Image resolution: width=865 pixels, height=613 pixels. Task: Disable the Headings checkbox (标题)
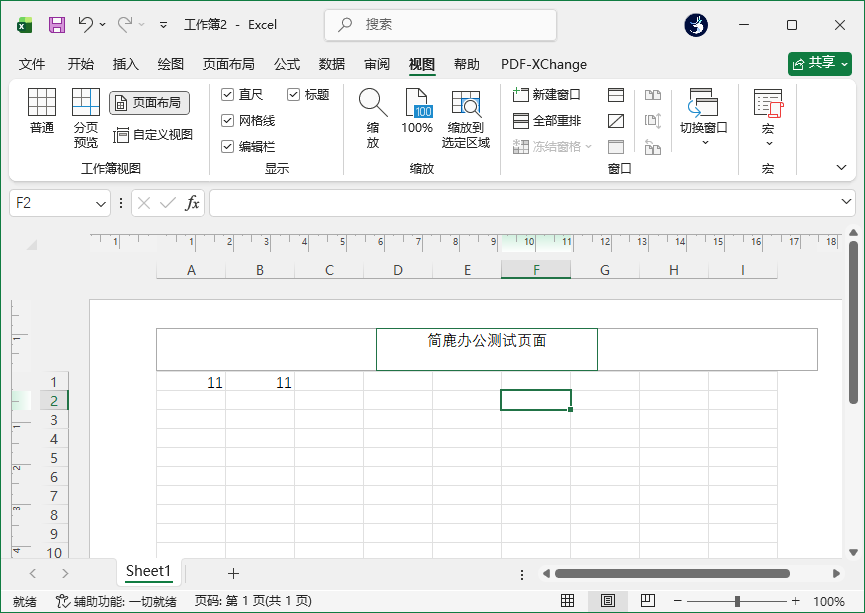tap(295, 94)
